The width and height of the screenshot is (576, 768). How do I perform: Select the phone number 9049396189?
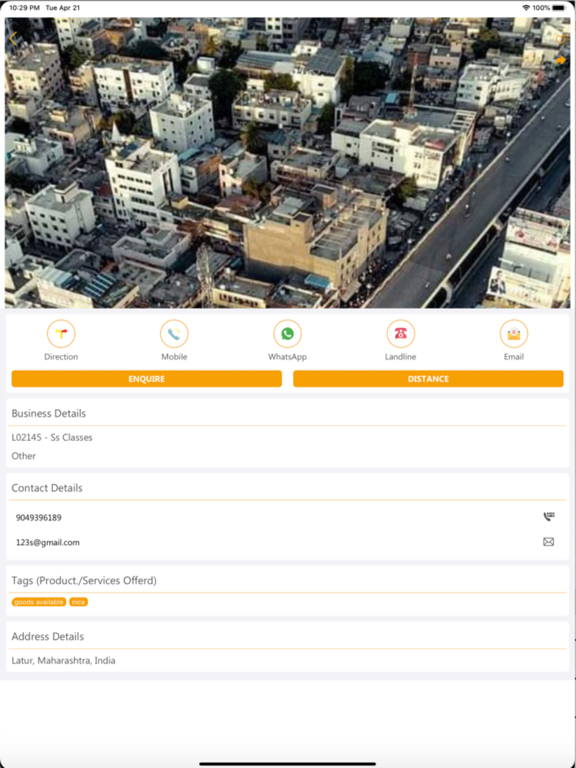[x=39, y=518]
